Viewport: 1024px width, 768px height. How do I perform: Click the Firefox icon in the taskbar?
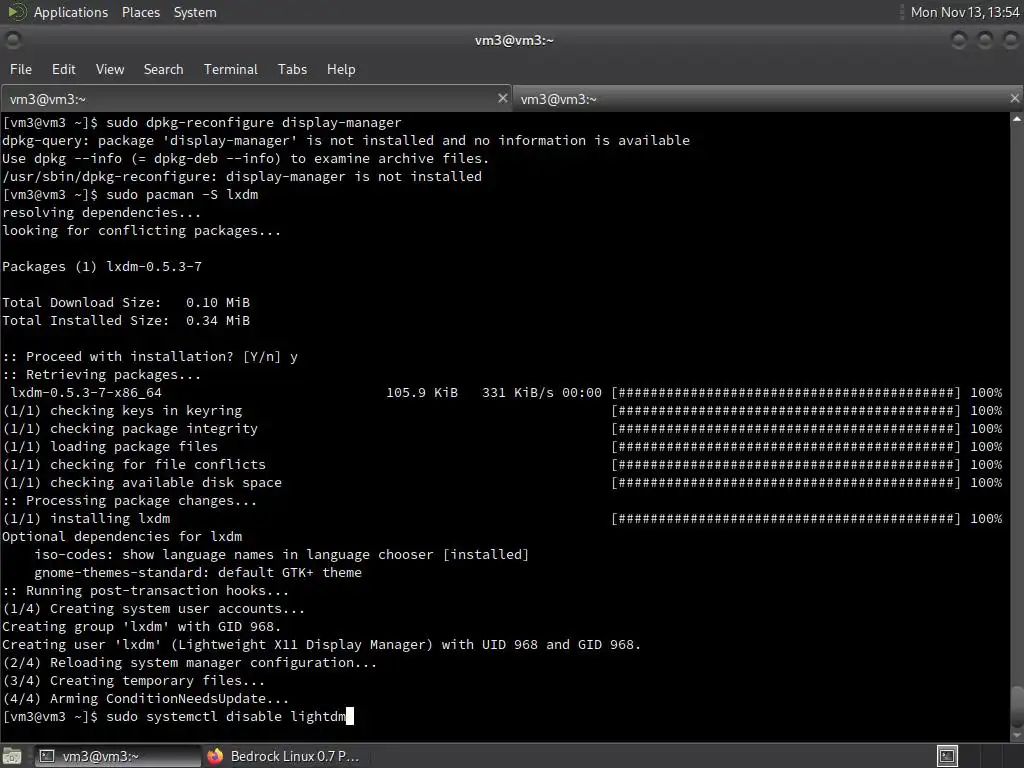click(x=215, y=756)
